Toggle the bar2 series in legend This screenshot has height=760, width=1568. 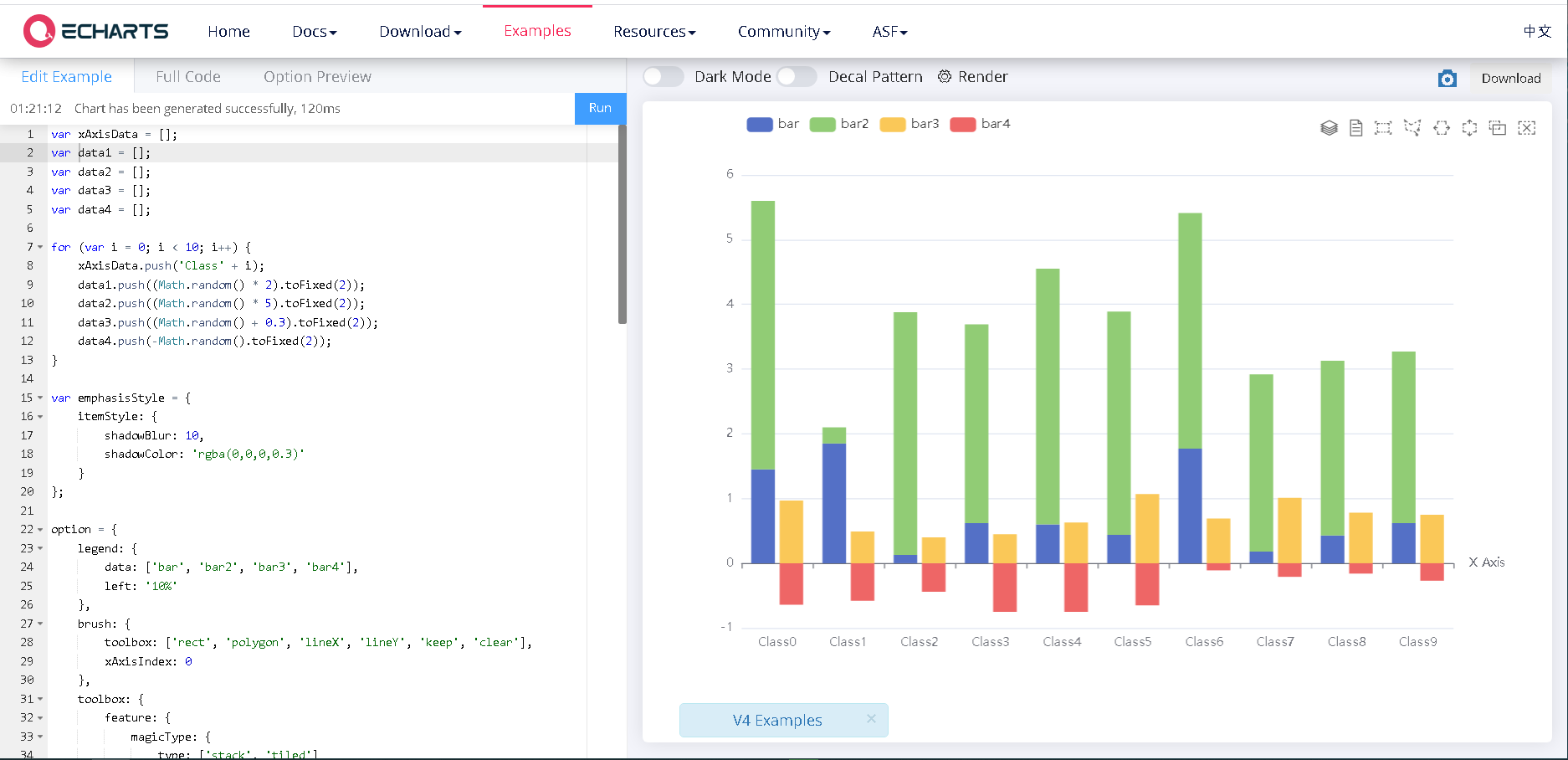(839, 124)
